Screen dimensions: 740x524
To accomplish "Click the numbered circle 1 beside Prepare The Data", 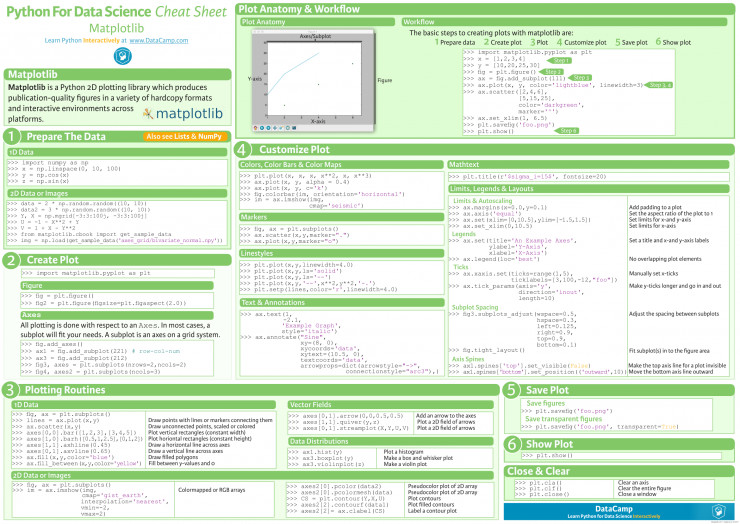I will pyautogui.click(x=11, y=136).
